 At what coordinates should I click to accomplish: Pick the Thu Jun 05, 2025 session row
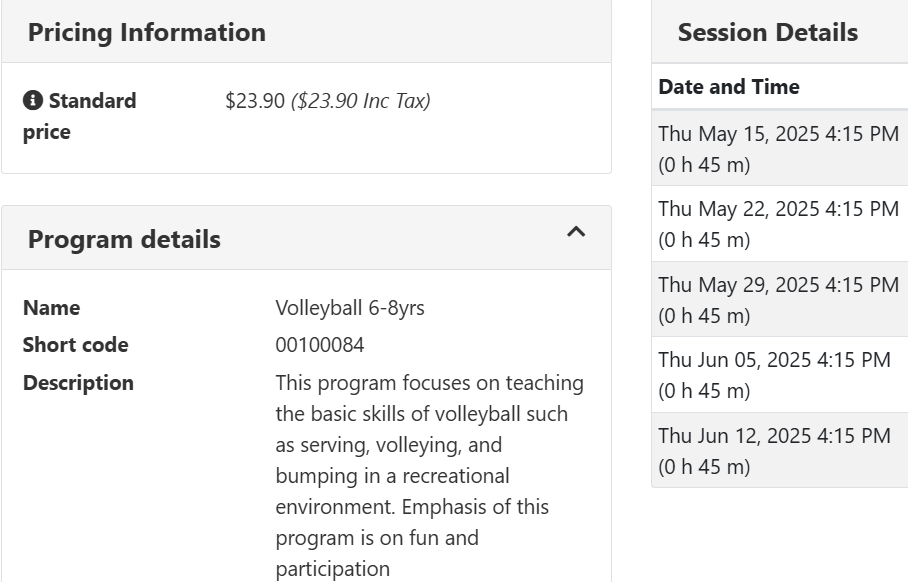[774, 375]
